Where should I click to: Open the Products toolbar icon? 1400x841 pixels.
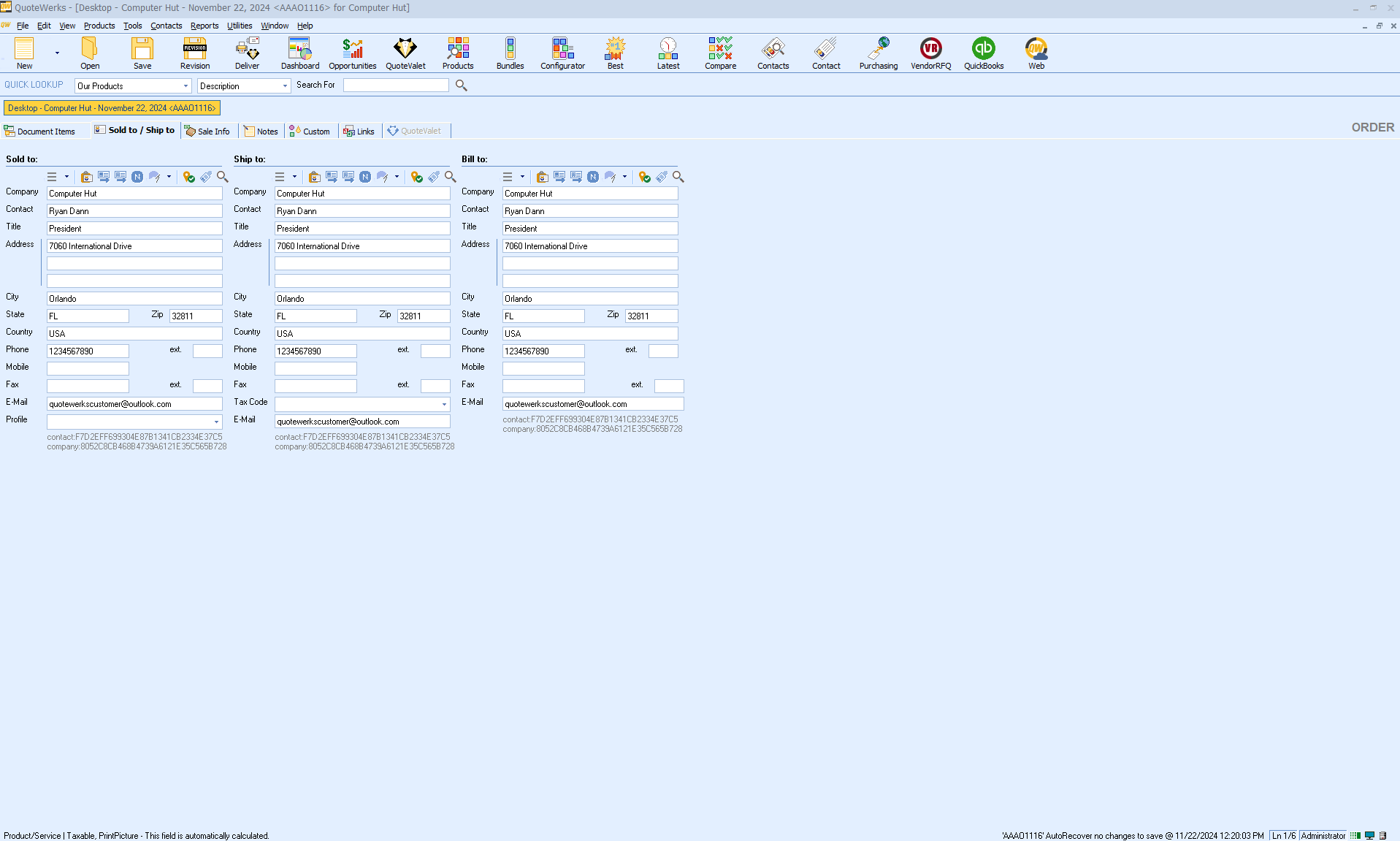458,53
